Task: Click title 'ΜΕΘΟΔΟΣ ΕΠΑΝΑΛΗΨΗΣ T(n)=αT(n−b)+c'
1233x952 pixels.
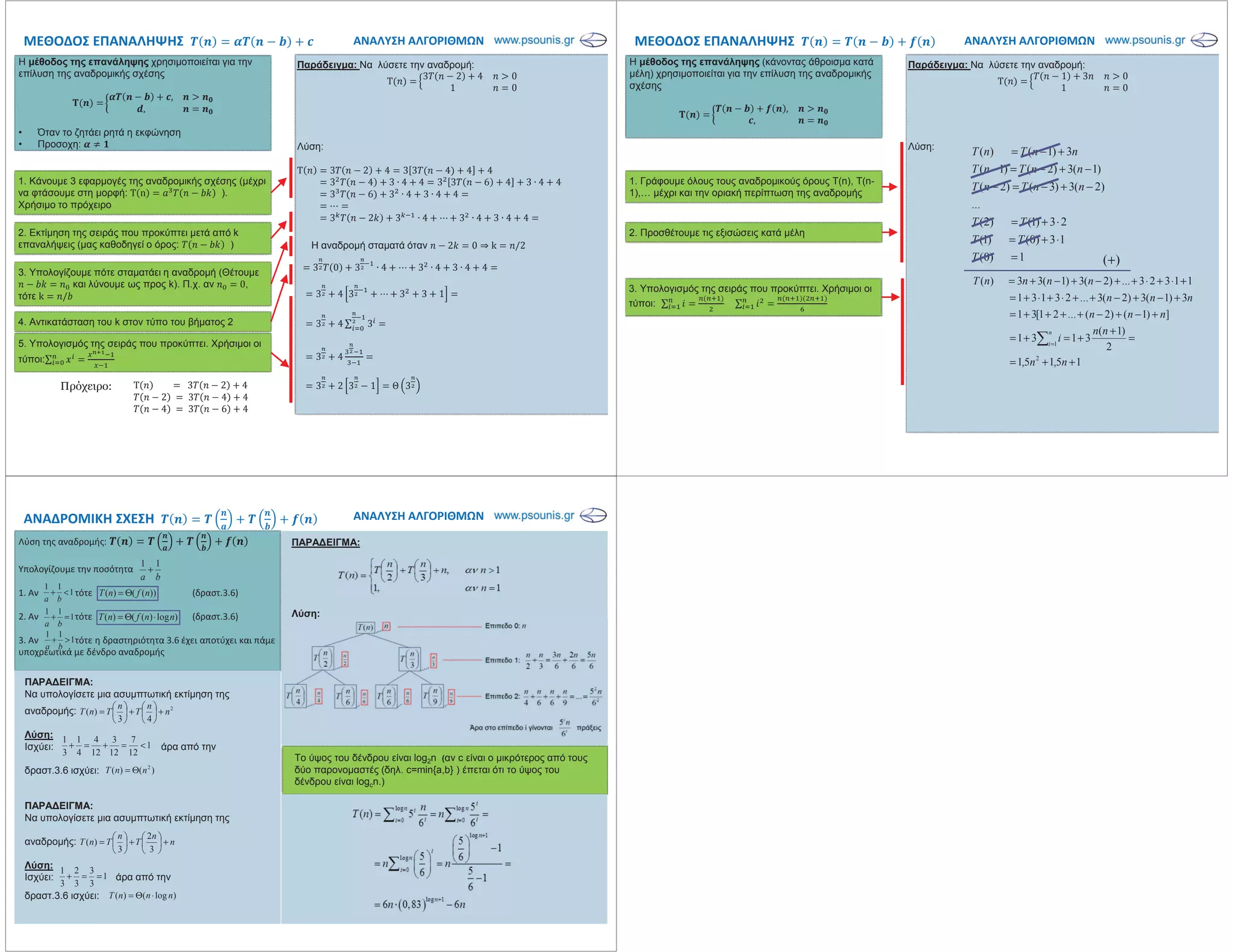Action: pos(168,41)
